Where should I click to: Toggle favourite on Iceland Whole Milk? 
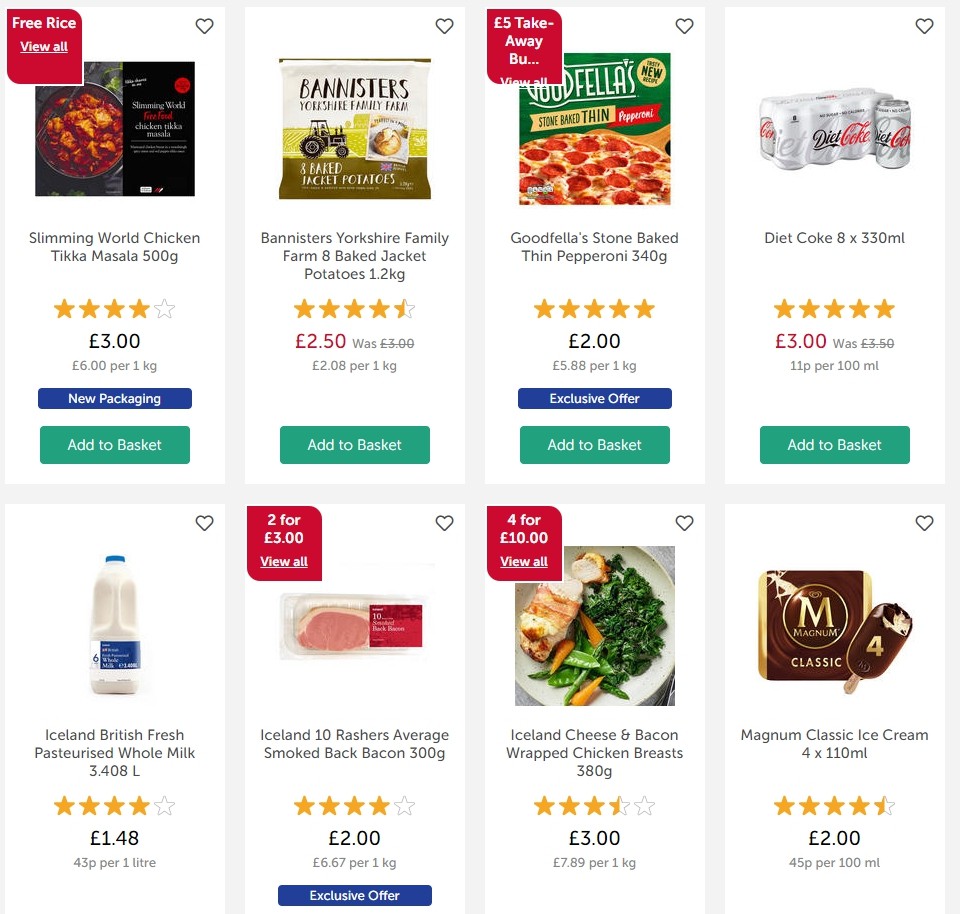coord(204,523)
